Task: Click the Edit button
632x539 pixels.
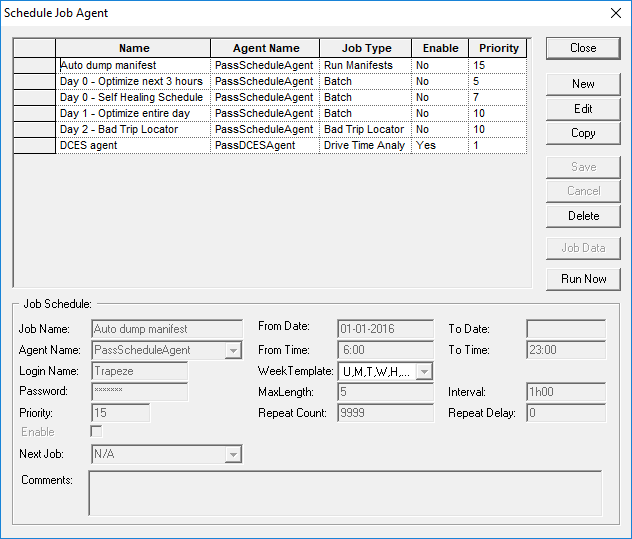Action: 583,109
